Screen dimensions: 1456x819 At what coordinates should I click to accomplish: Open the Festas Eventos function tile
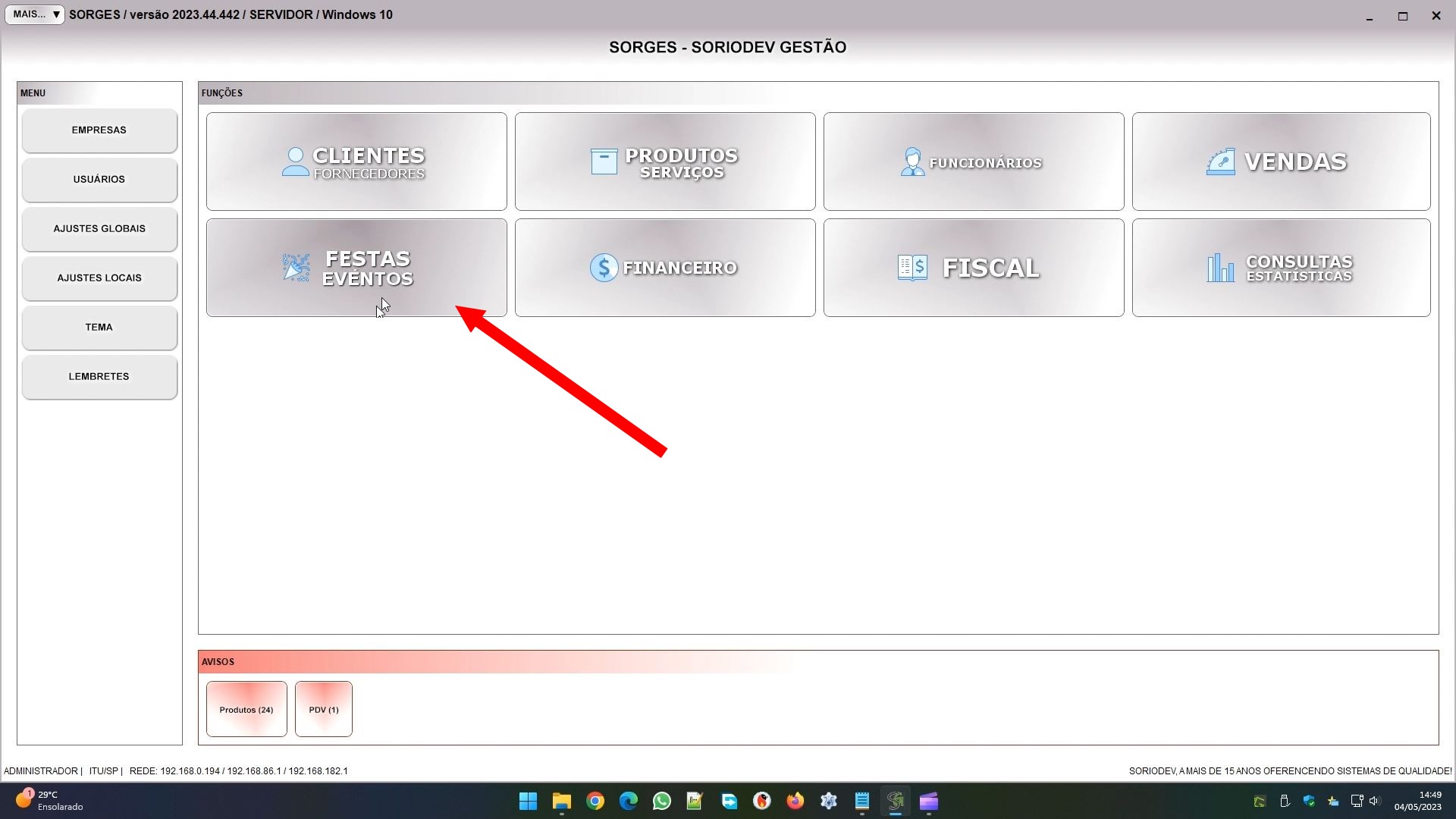coord(356,268)
